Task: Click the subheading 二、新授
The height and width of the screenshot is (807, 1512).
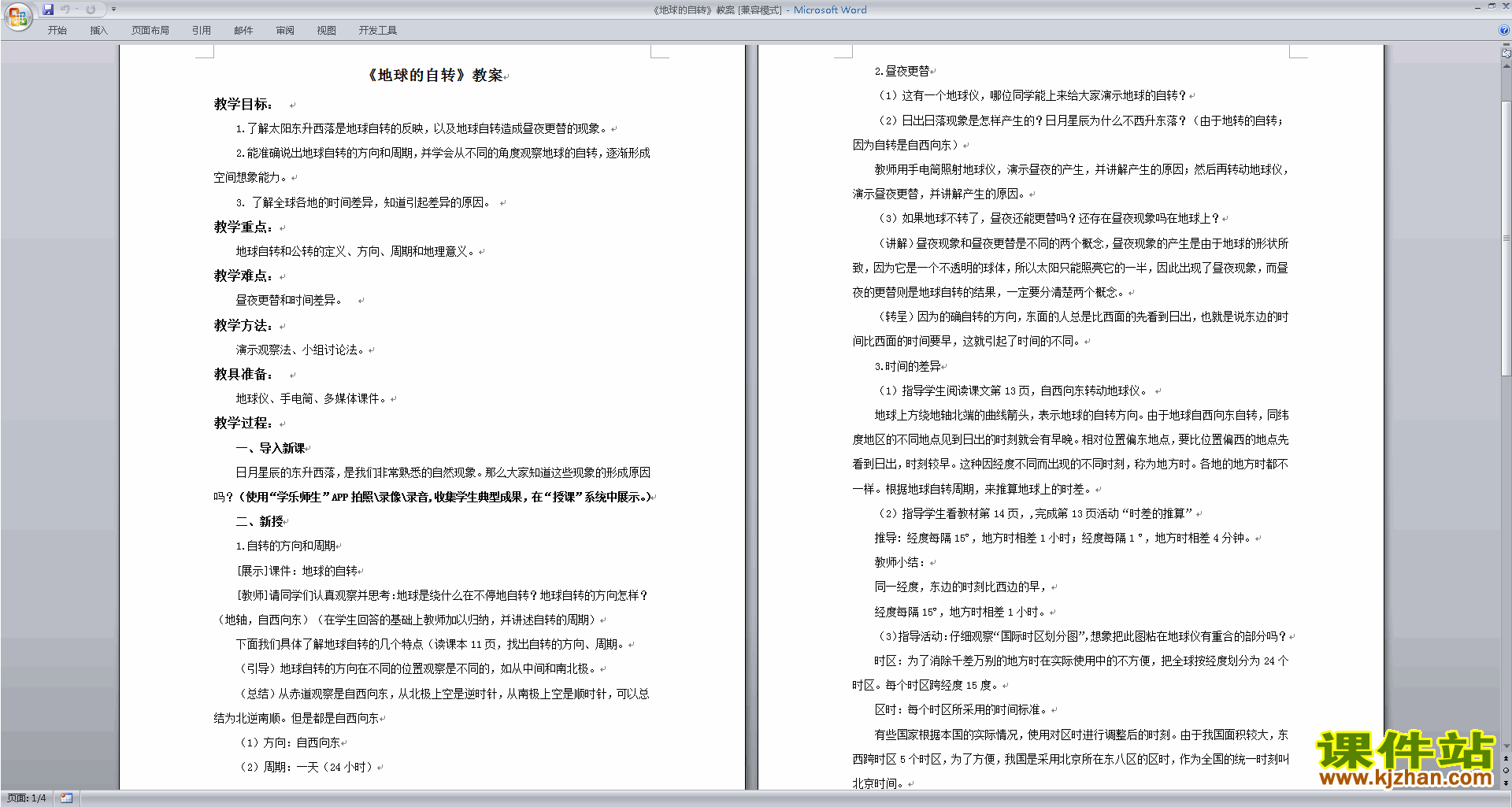Action: click(260, 521)
